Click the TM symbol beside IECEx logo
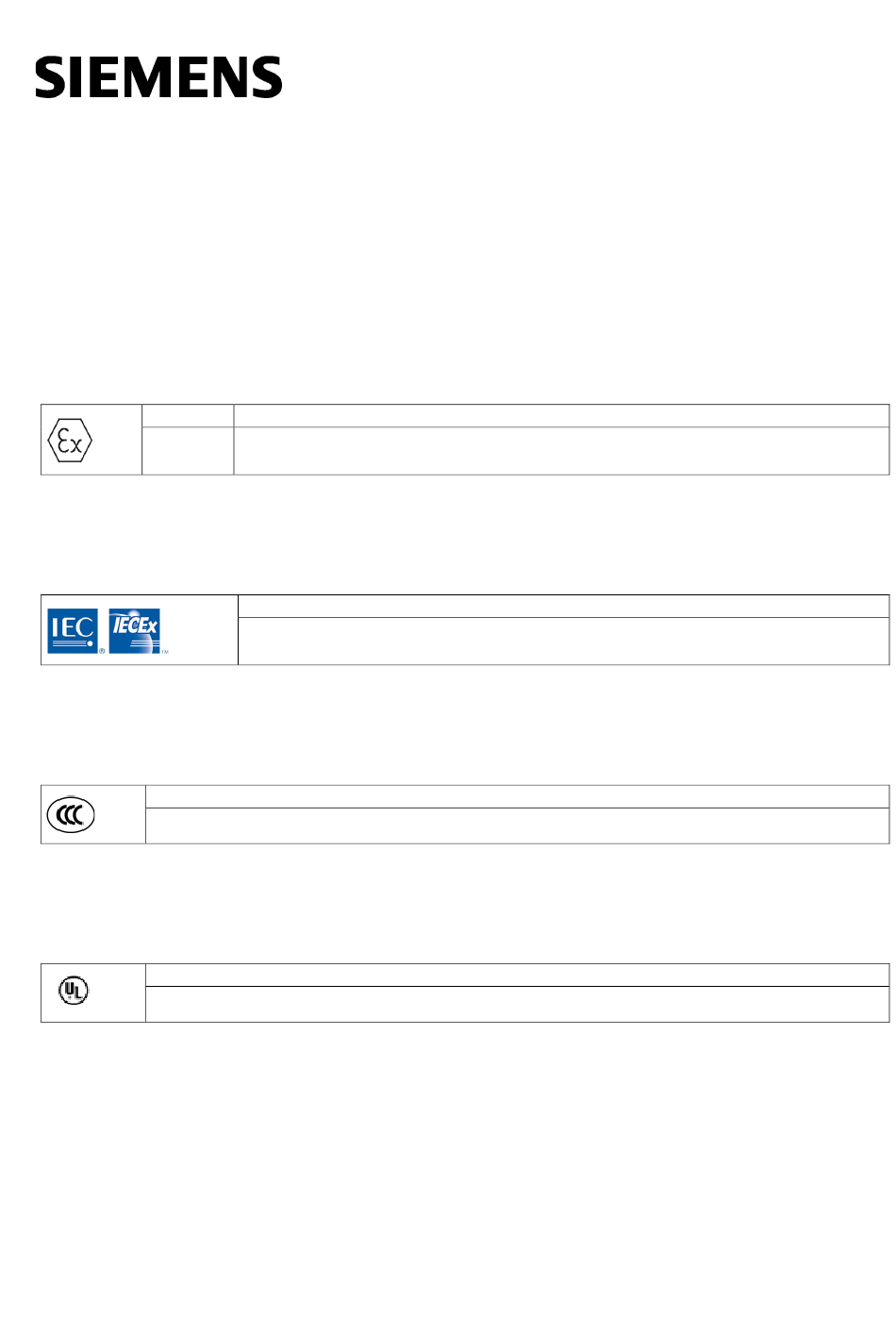 tap(165, 652)
